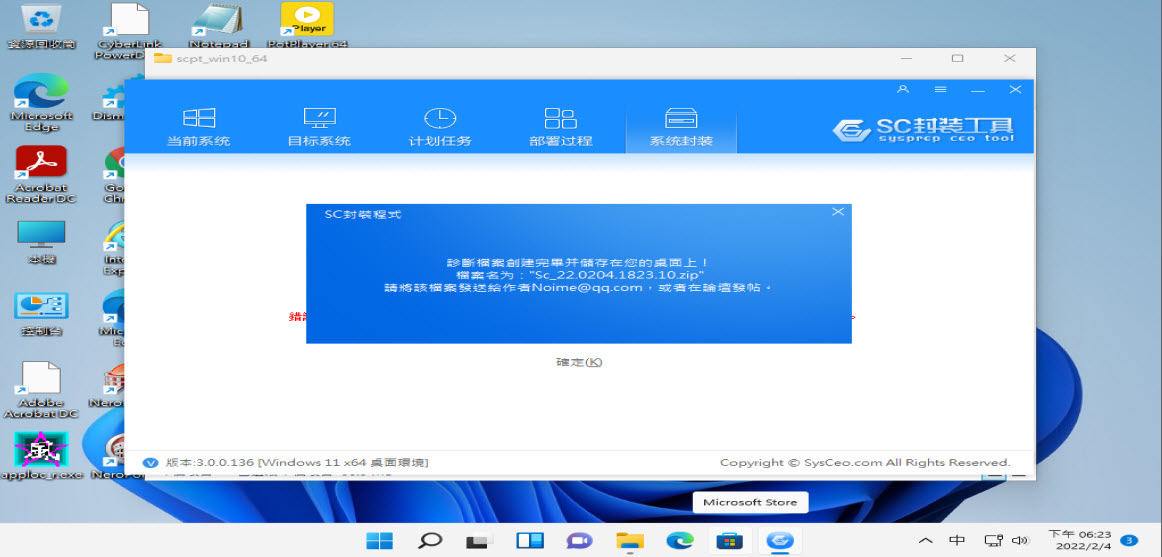
Task: Click the scpt_win10_64 folder window title
Action: pyautogui.click(x=222, y=58)
